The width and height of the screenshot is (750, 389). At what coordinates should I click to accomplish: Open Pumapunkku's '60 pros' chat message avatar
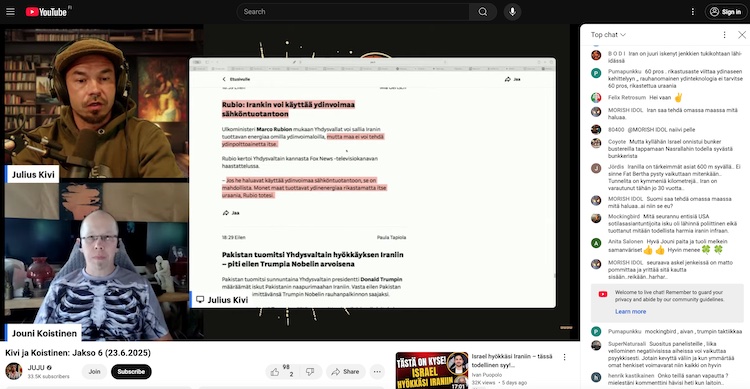click(x=596, y=73)
